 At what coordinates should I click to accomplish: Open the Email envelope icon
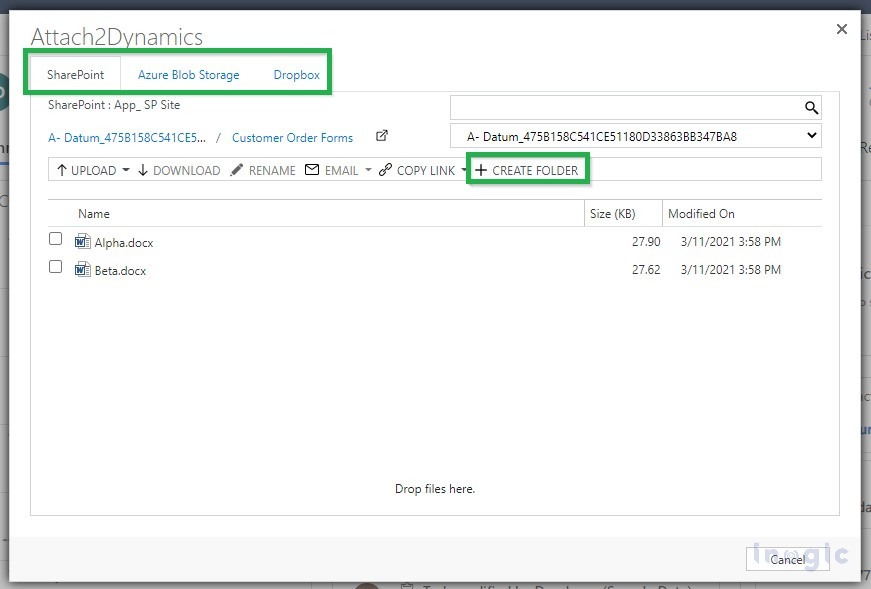313,170
